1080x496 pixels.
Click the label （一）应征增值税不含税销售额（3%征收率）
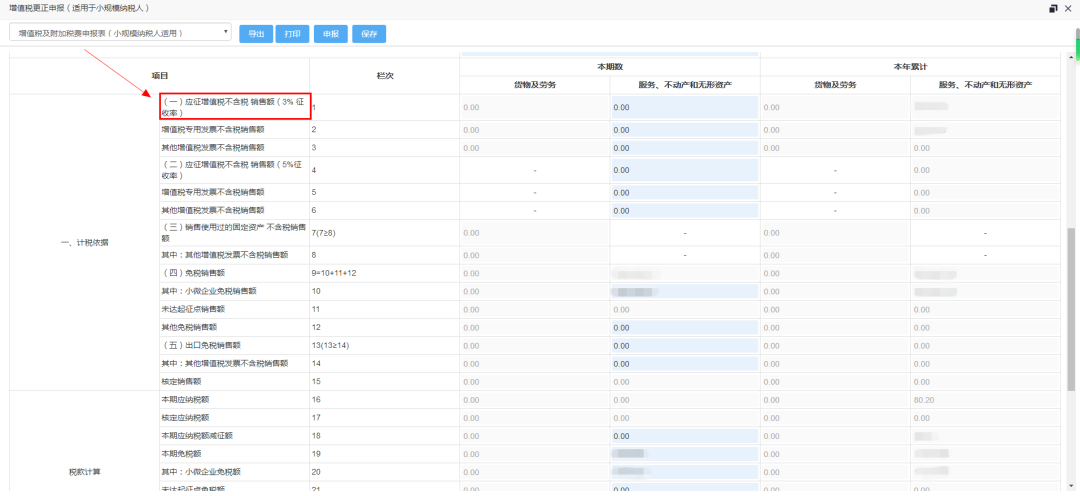[233, 107]
